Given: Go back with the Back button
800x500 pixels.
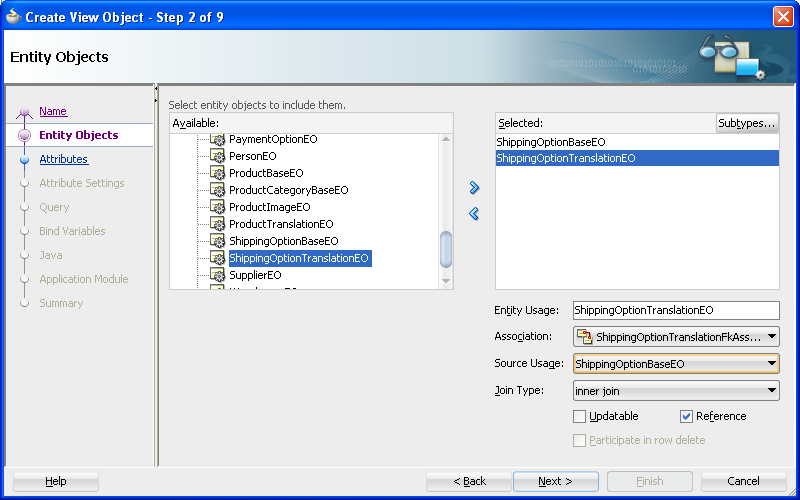Looking at the screenshot, I should pyautogui.click(x=469, y=481).
